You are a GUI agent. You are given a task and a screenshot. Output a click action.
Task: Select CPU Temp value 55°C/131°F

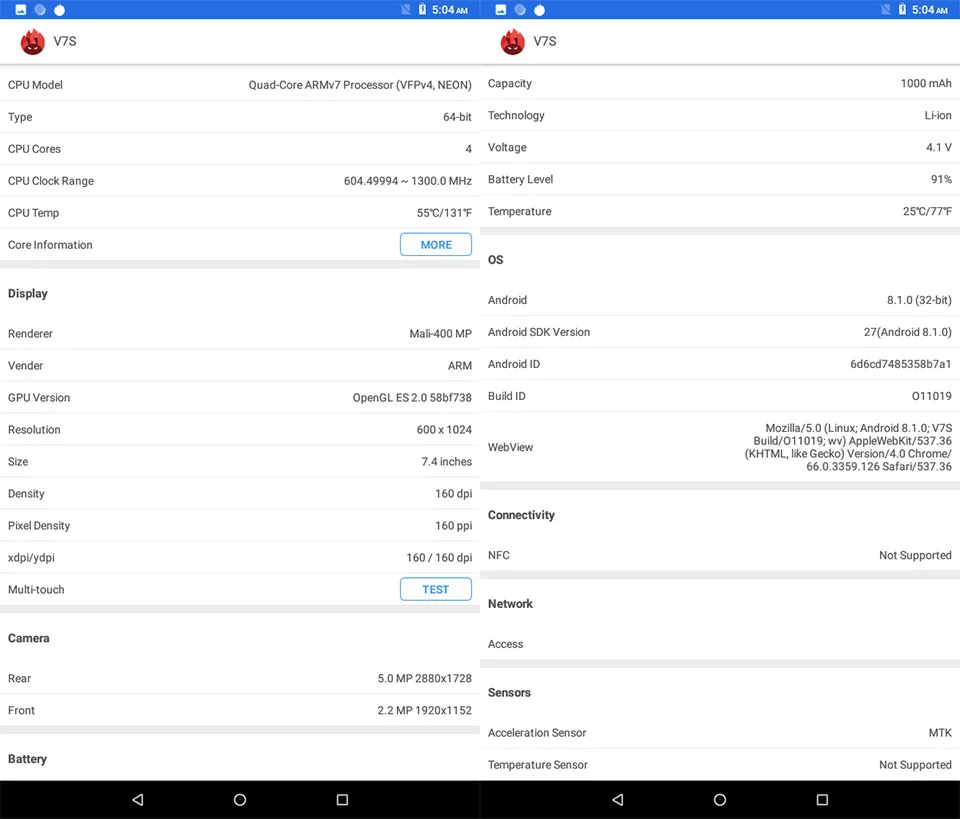(444, 213)
